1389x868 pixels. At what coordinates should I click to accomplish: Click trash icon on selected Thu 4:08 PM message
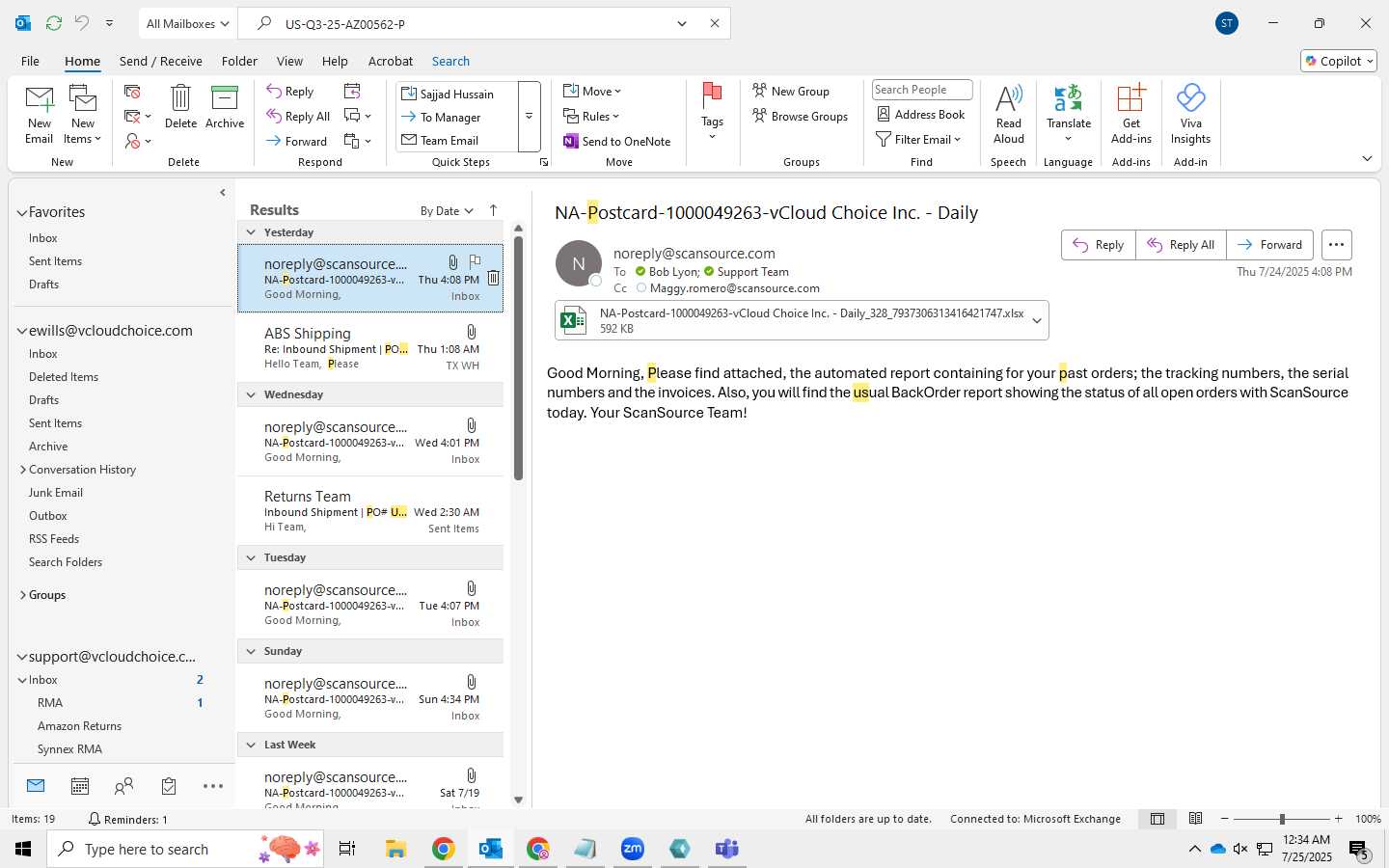click(x=493, y=278)
